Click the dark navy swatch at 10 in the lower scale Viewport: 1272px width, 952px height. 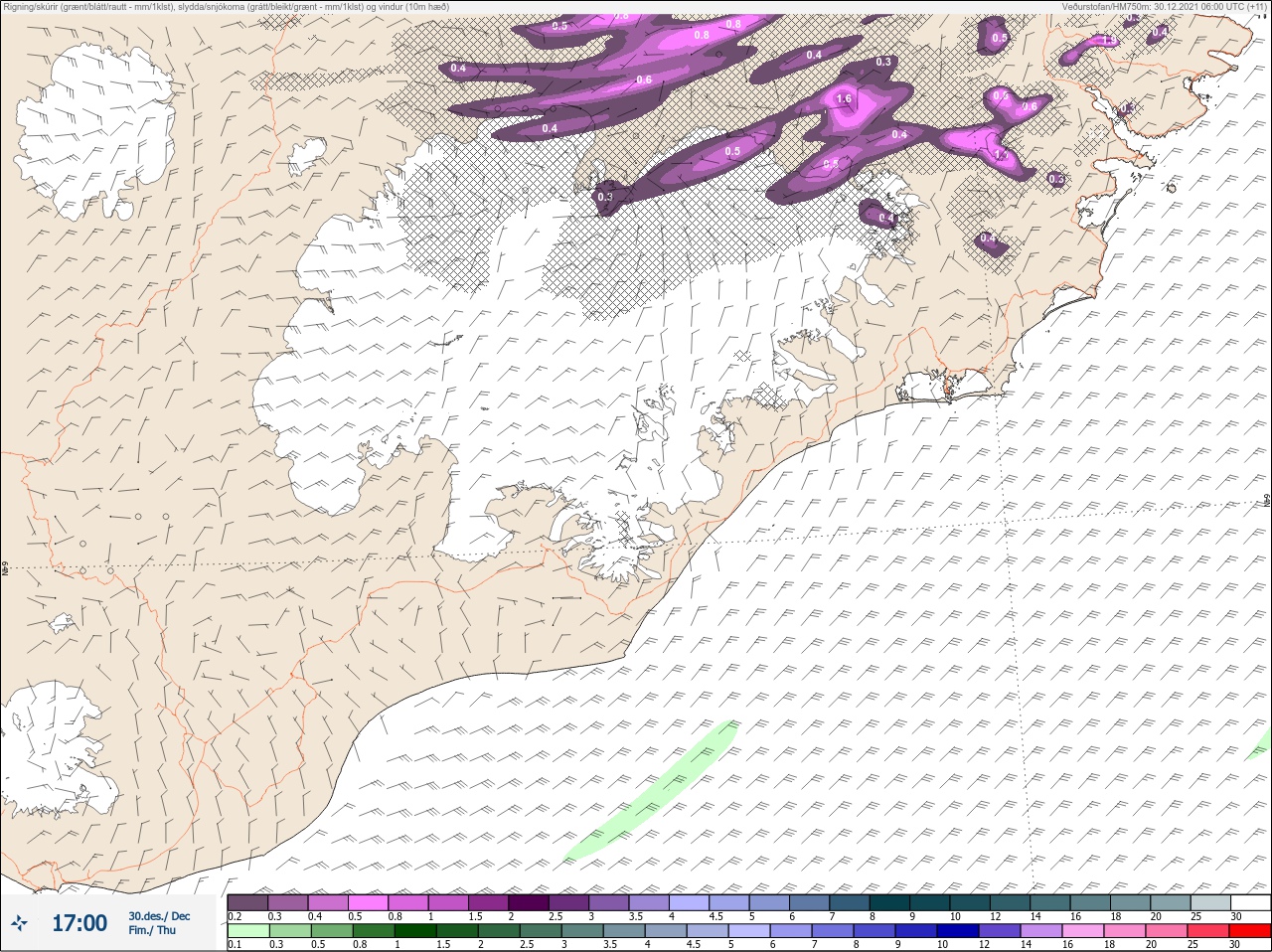click(x=957, y=931)
